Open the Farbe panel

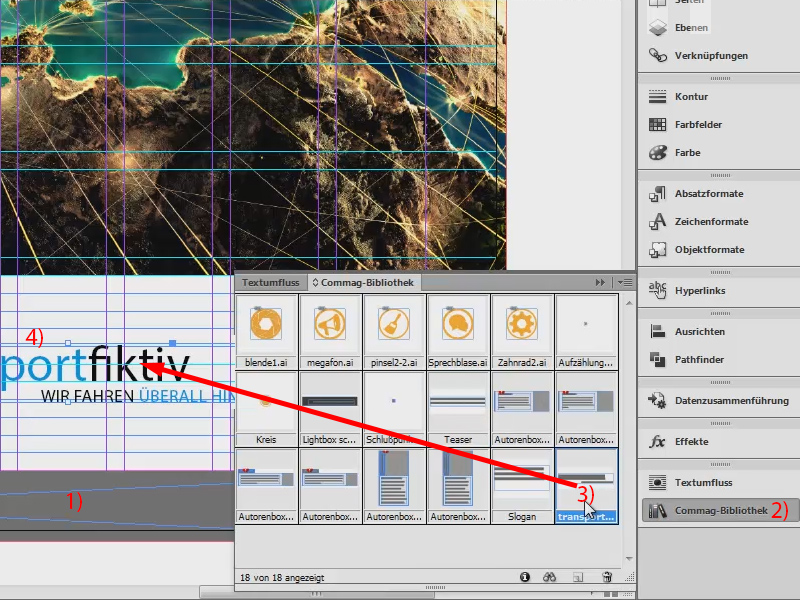(x=685, y=153)
